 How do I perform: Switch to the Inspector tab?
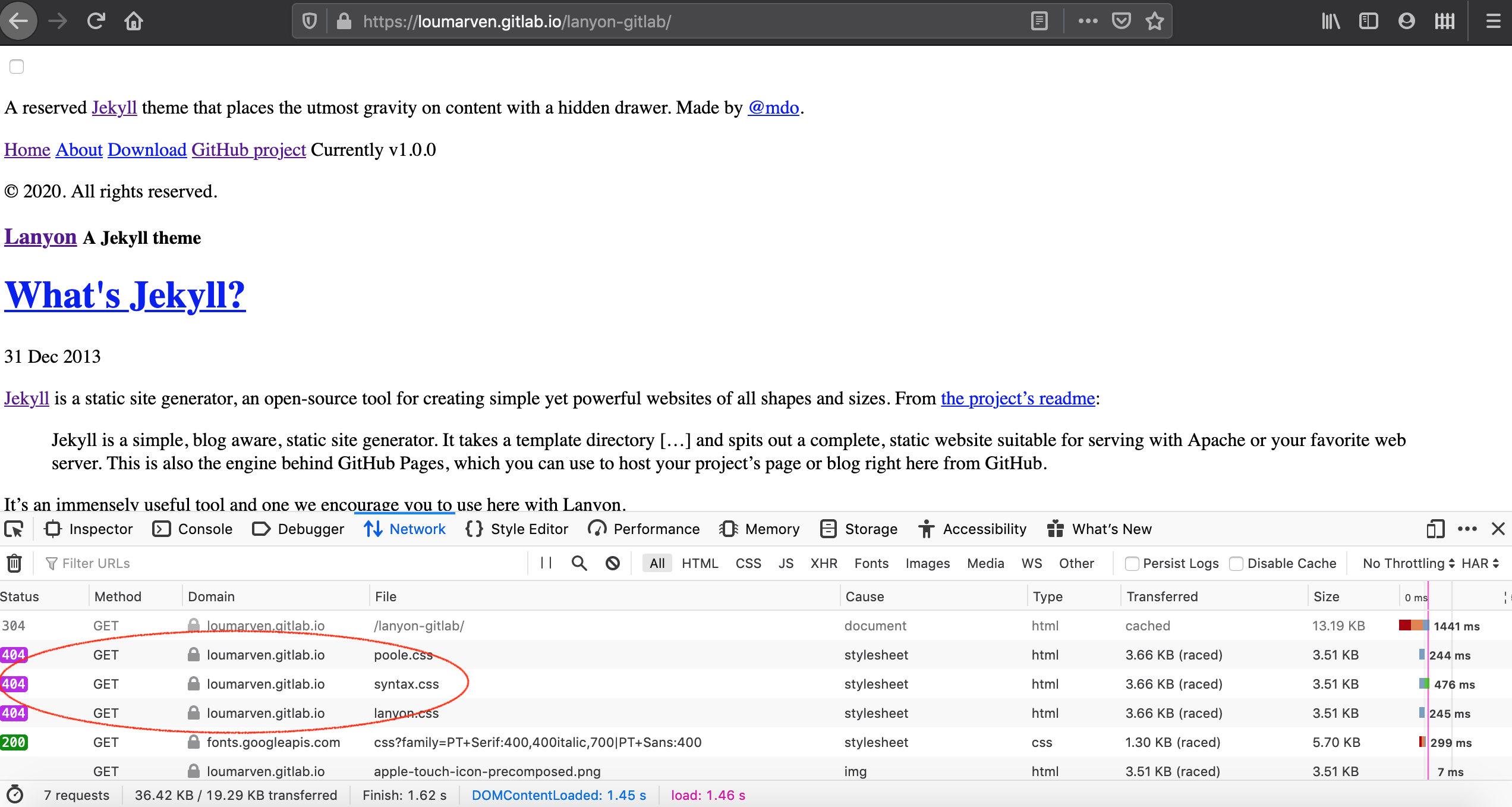point(89,529)
